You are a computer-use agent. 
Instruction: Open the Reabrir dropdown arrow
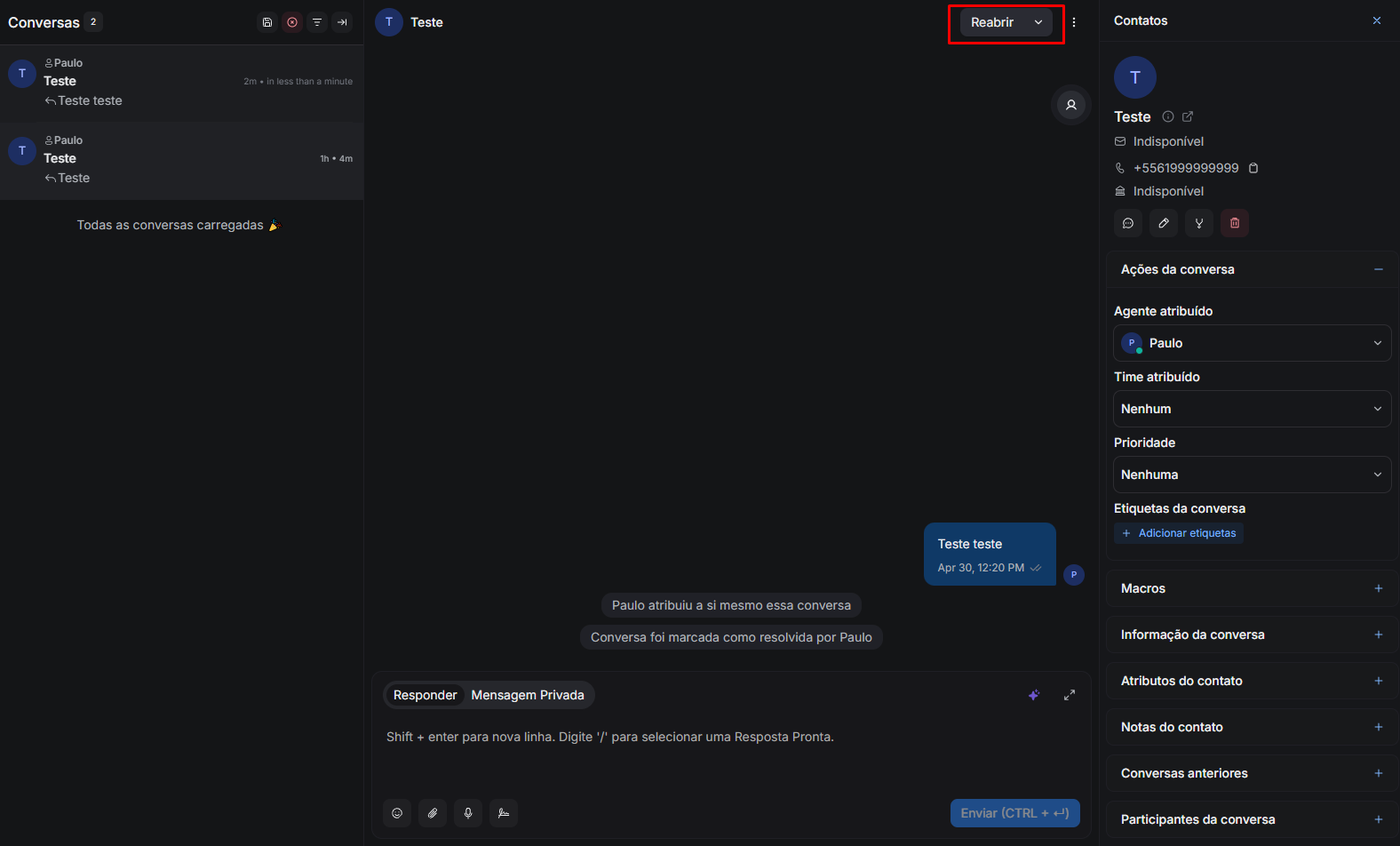click(x=1038, y=22)
